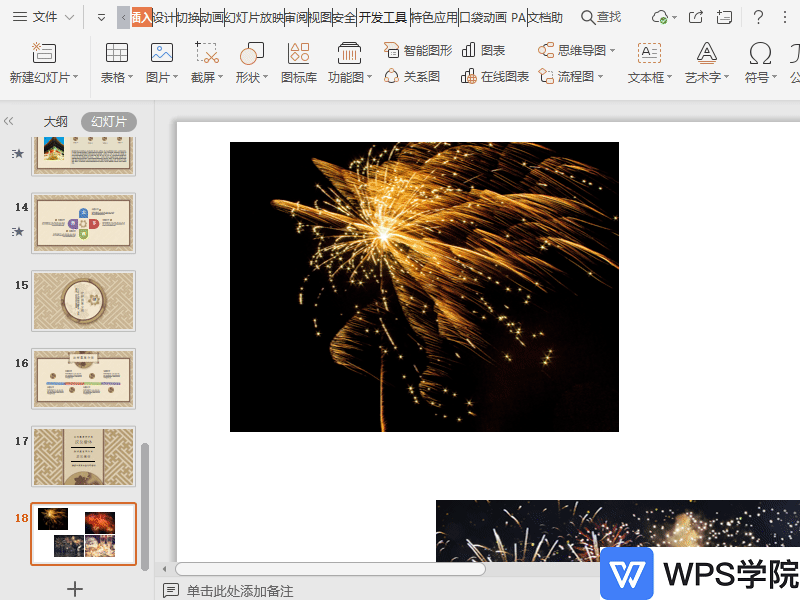
Task: Insert a 文本框 text box
Action: click(x=645, y=63)
